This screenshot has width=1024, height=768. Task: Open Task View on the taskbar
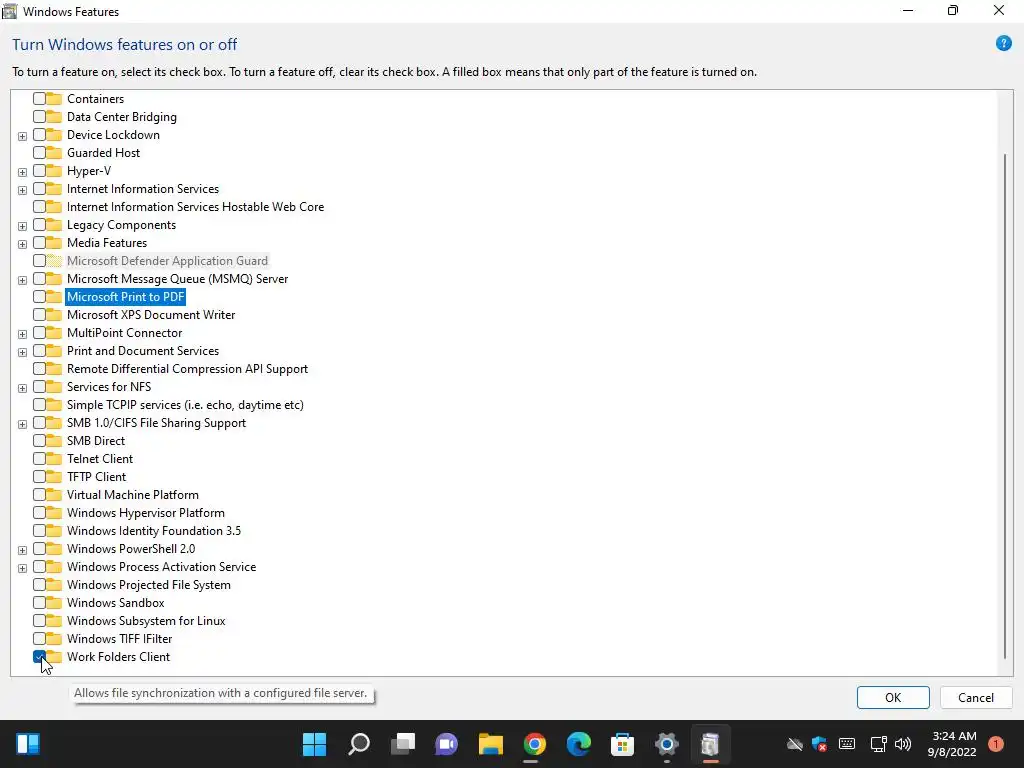point(403,744)
